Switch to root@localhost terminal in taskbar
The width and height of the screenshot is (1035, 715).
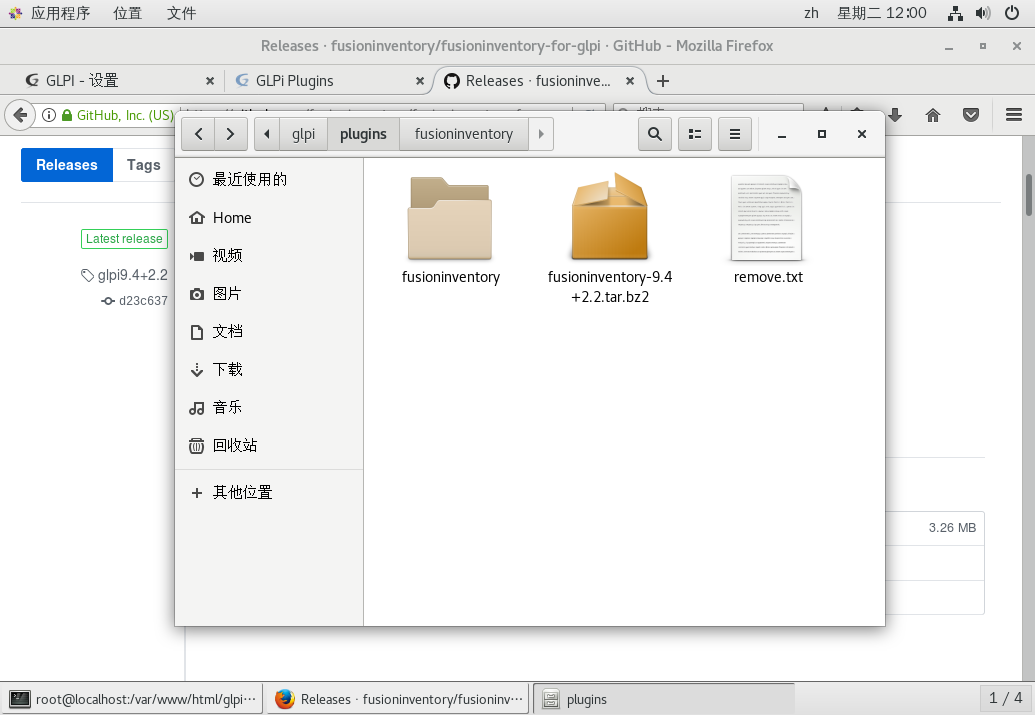133,699
